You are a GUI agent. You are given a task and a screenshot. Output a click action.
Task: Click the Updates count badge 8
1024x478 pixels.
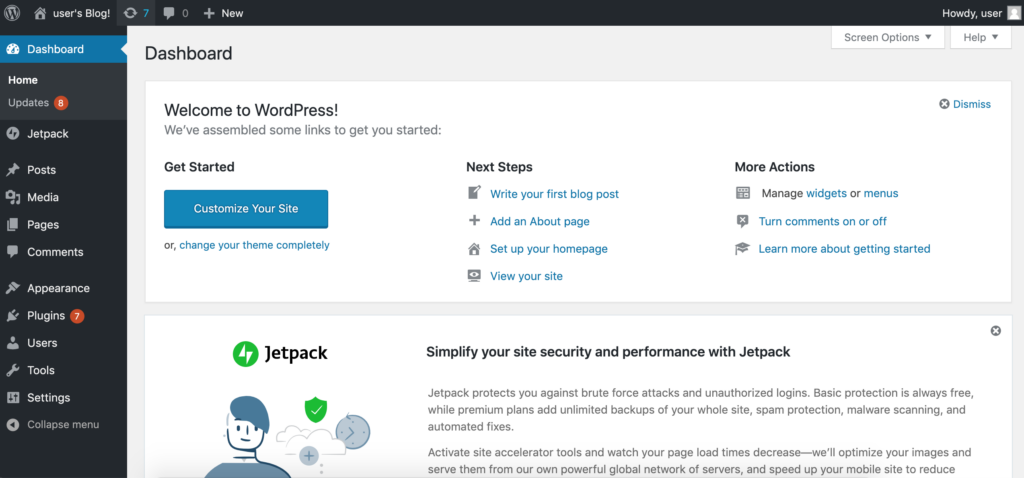[61, 103]
